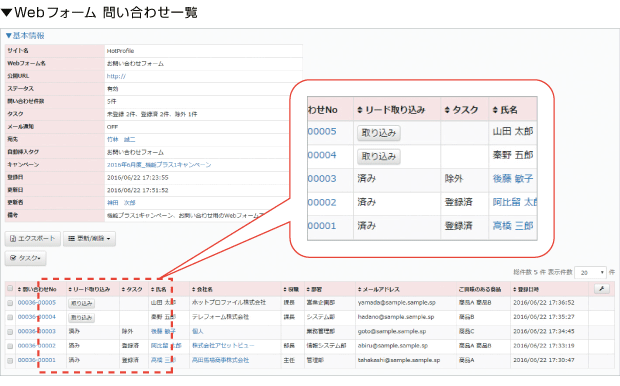Select the takakashi@sample.sample.sp email cell

pos(399,360)
